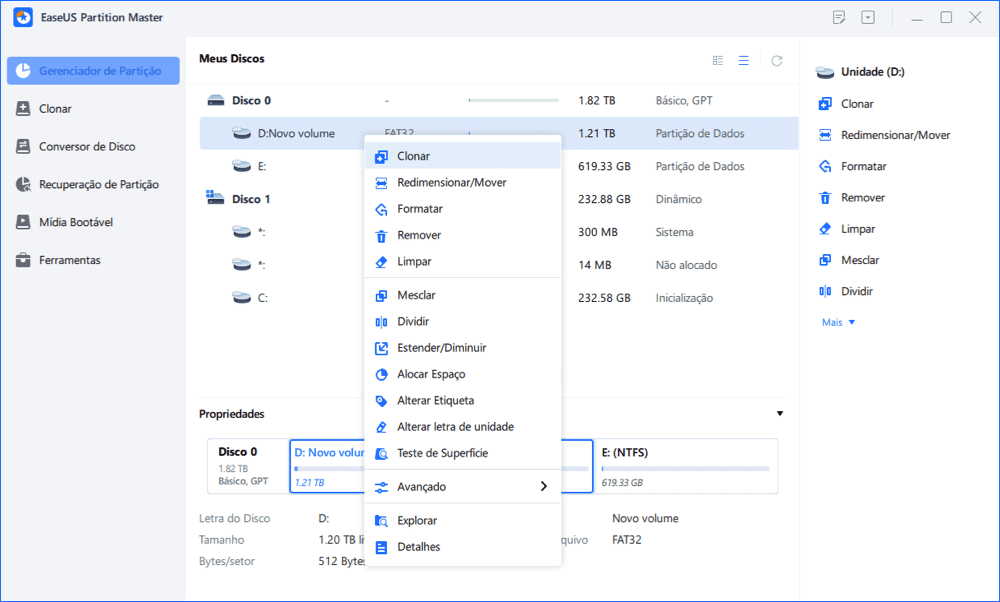Switch to grid view of disks
Screen dimensions: 1000x602
[717, 61]
